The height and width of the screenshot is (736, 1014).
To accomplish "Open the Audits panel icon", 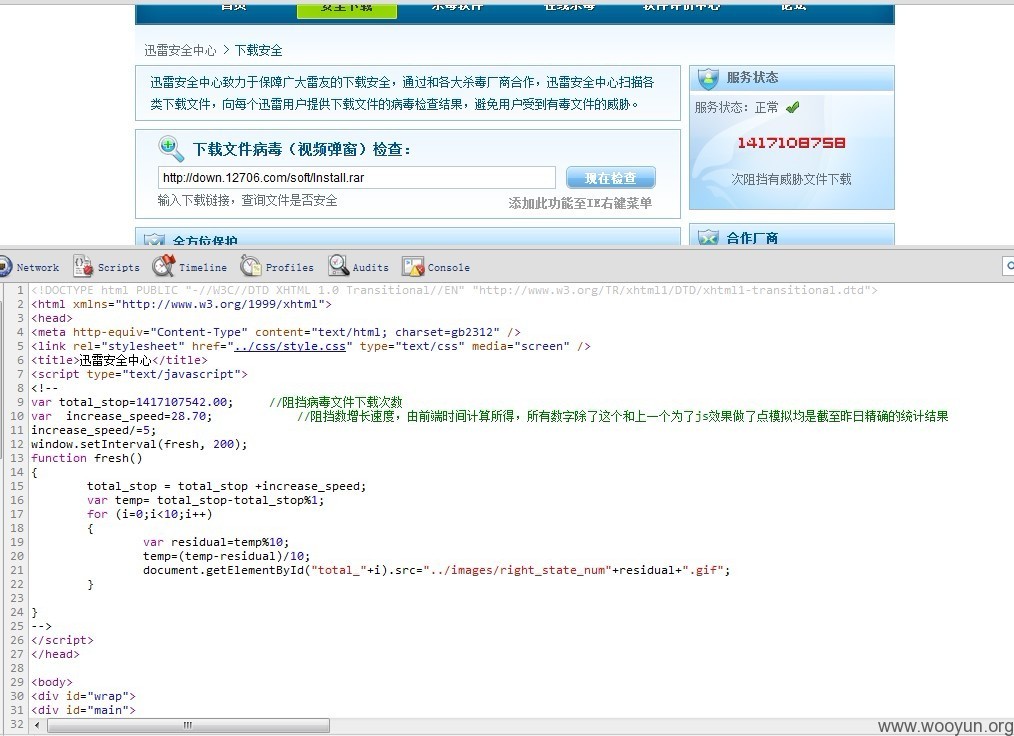I will click(338, 266).
